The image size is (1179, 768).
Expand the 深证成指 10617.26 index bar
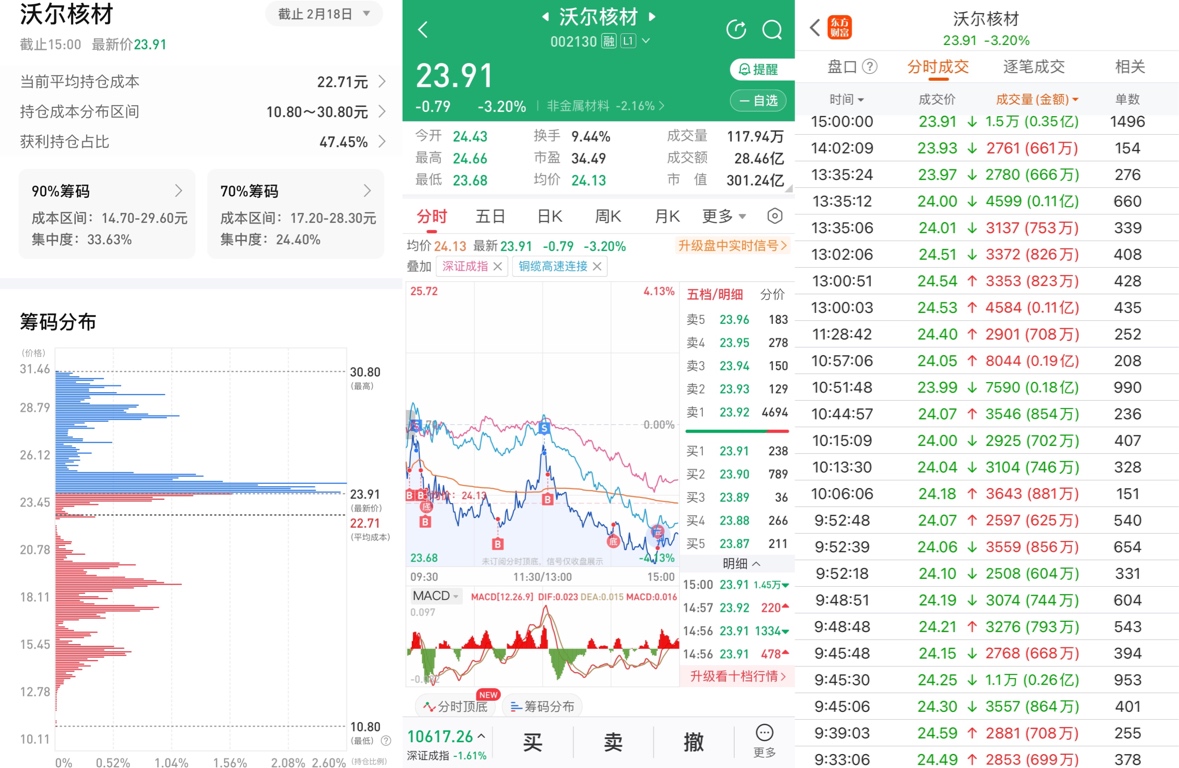pyautogui.click(x=447, y=744)
